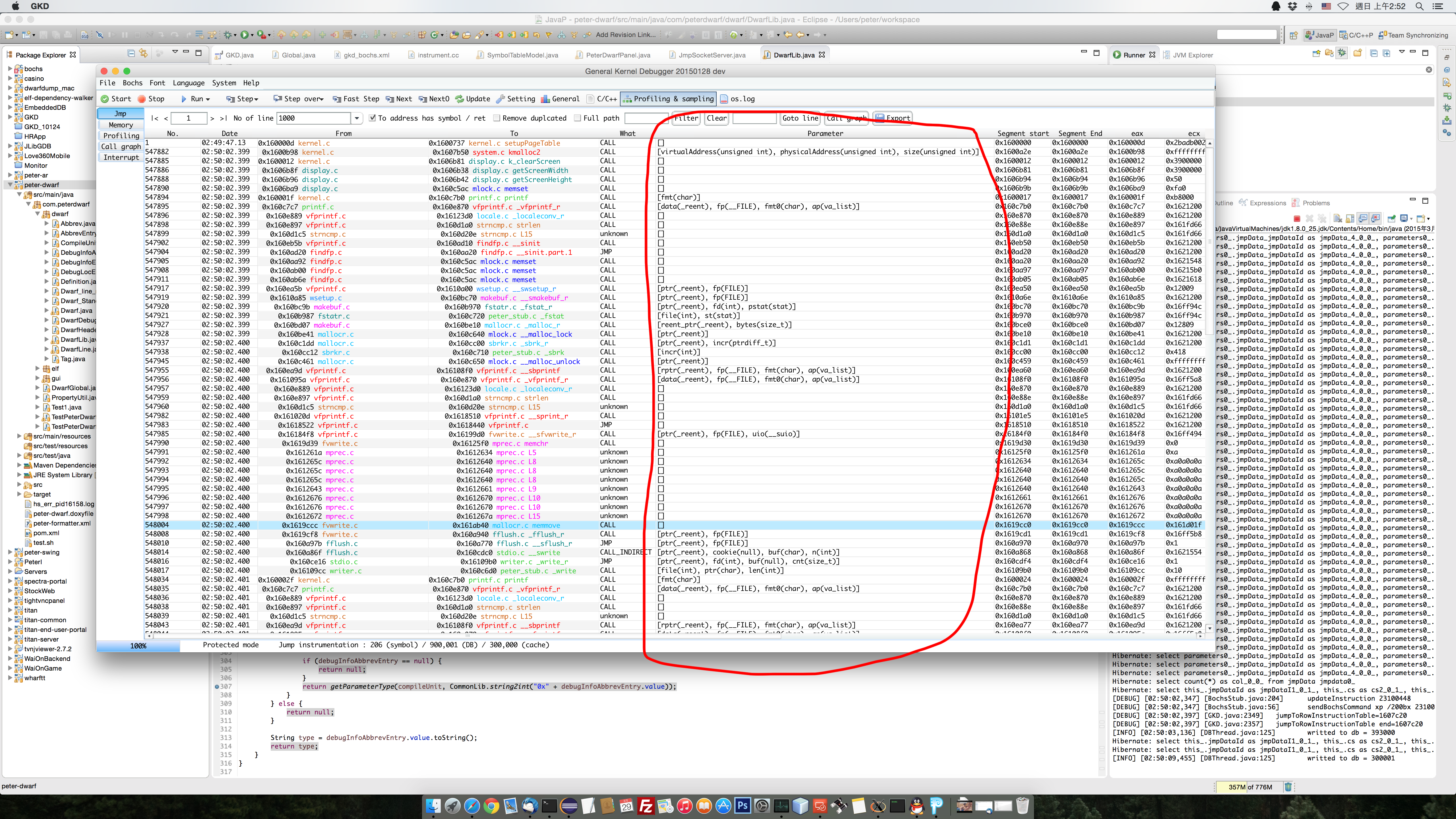
Task: Click the Filter button
Action: pyautogui.click(x=686, y=118)
